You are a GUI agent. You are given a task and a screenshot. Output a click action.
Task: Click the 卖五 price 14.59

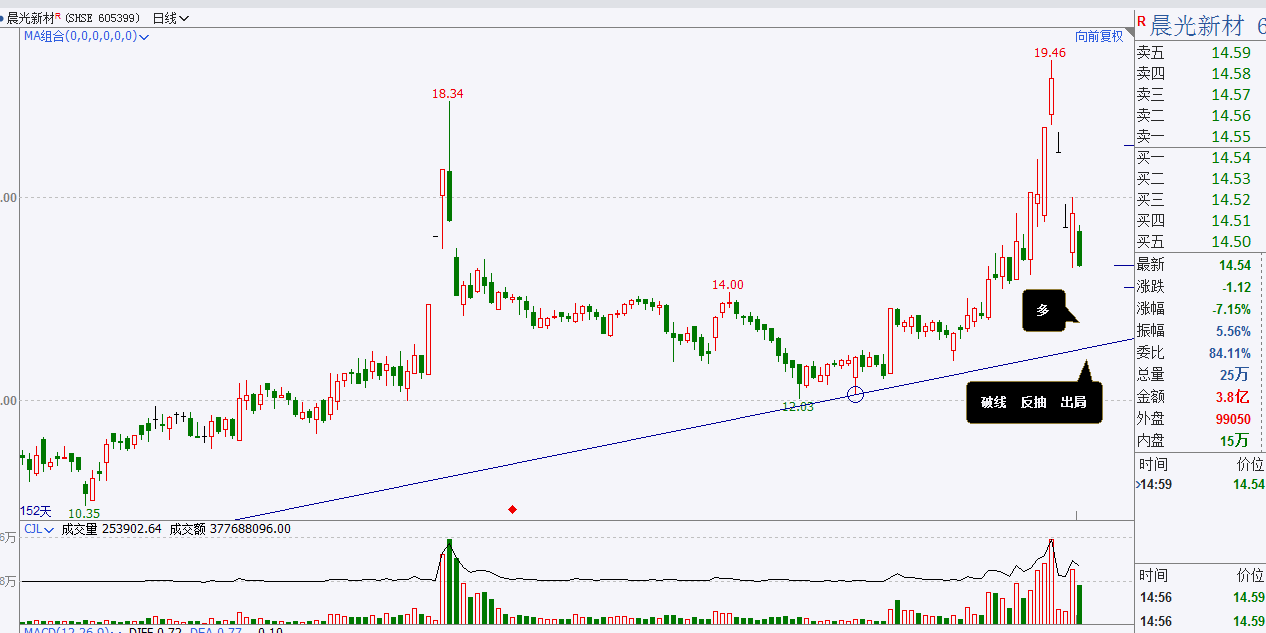(x=1230, y=52)
